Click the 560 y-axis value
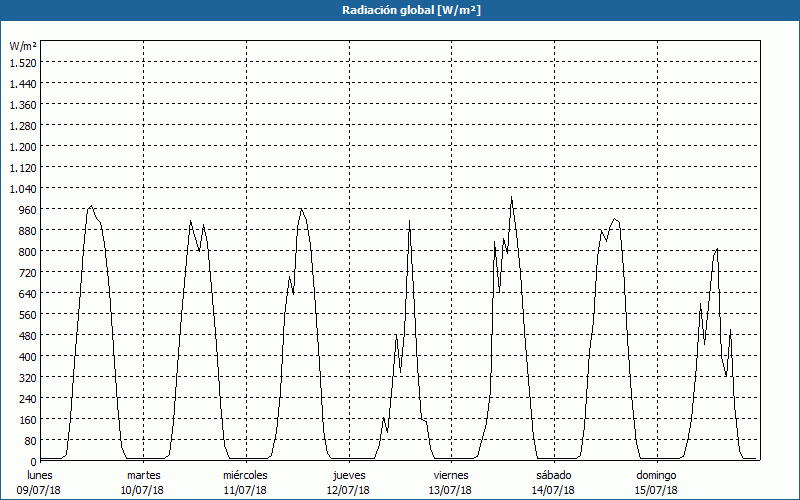800x500 pixels. (x=28, y=315)
